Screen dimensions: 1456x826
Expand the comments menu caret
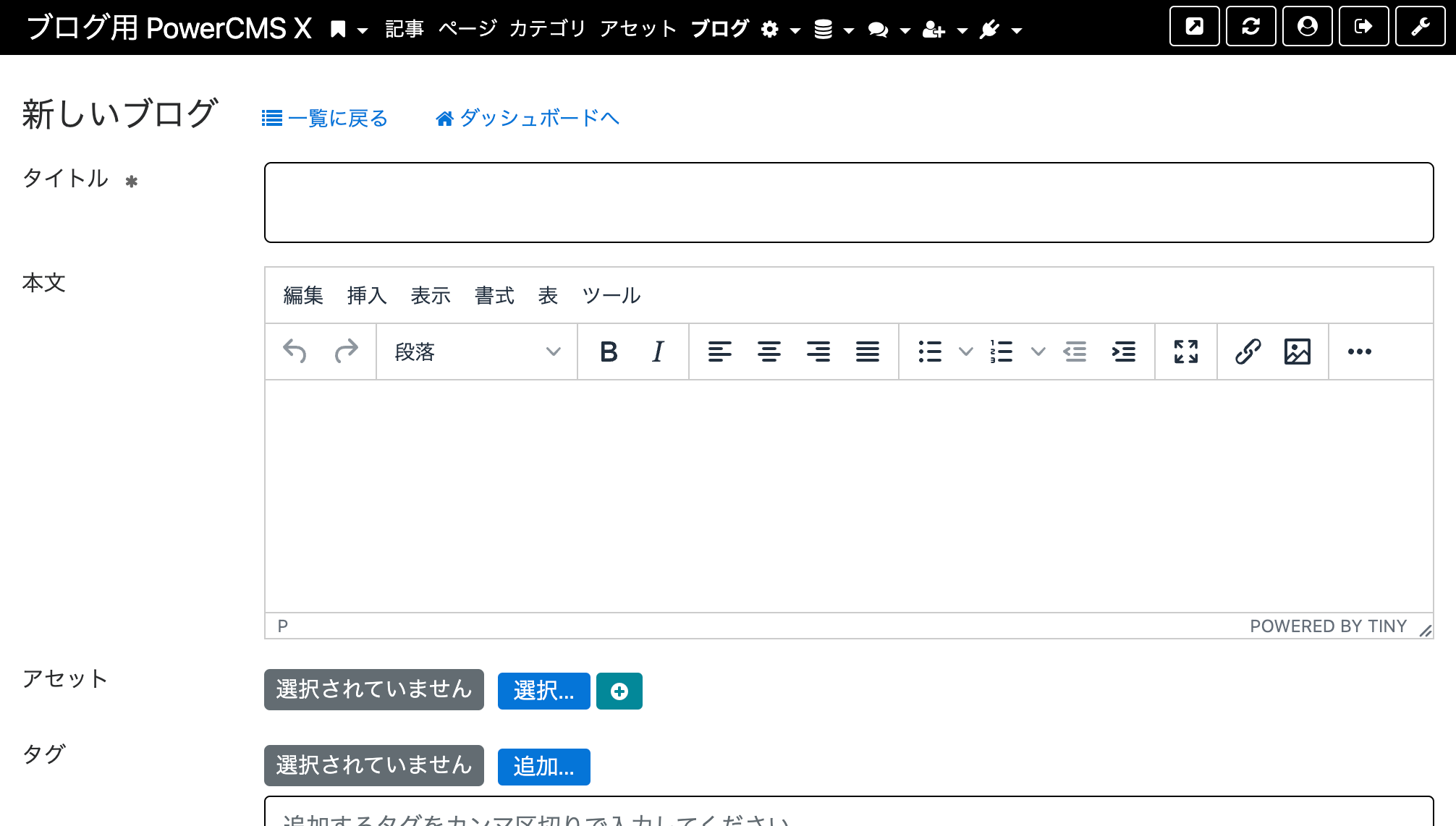click(x=905, y=31)
